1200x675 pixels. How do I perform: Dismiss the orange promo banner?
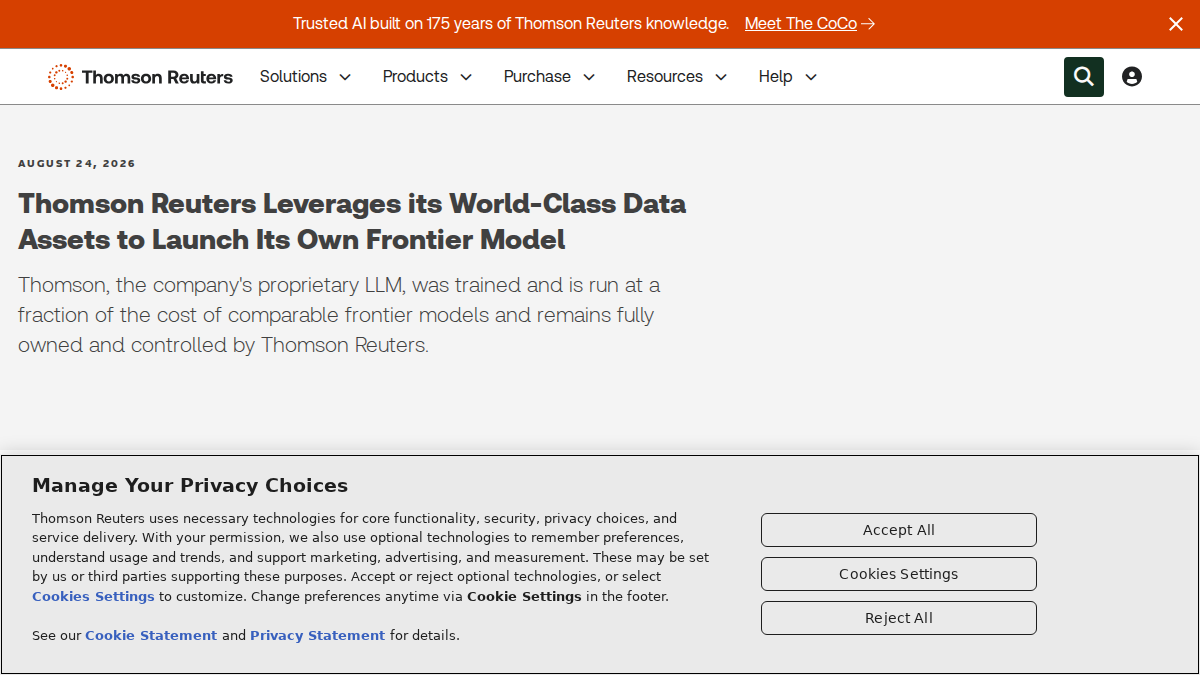pyautogui.click(x=1176, y=24)
